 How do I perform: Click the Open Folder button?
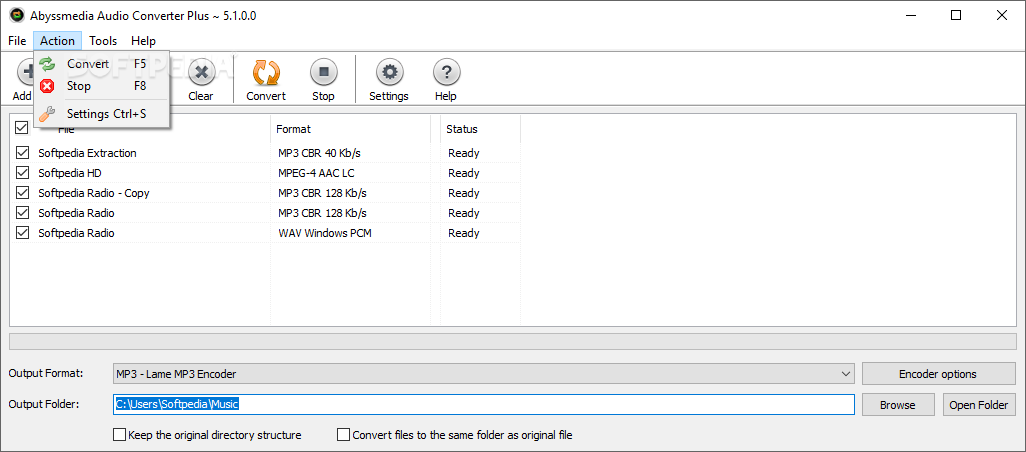(x=979, y=405)
